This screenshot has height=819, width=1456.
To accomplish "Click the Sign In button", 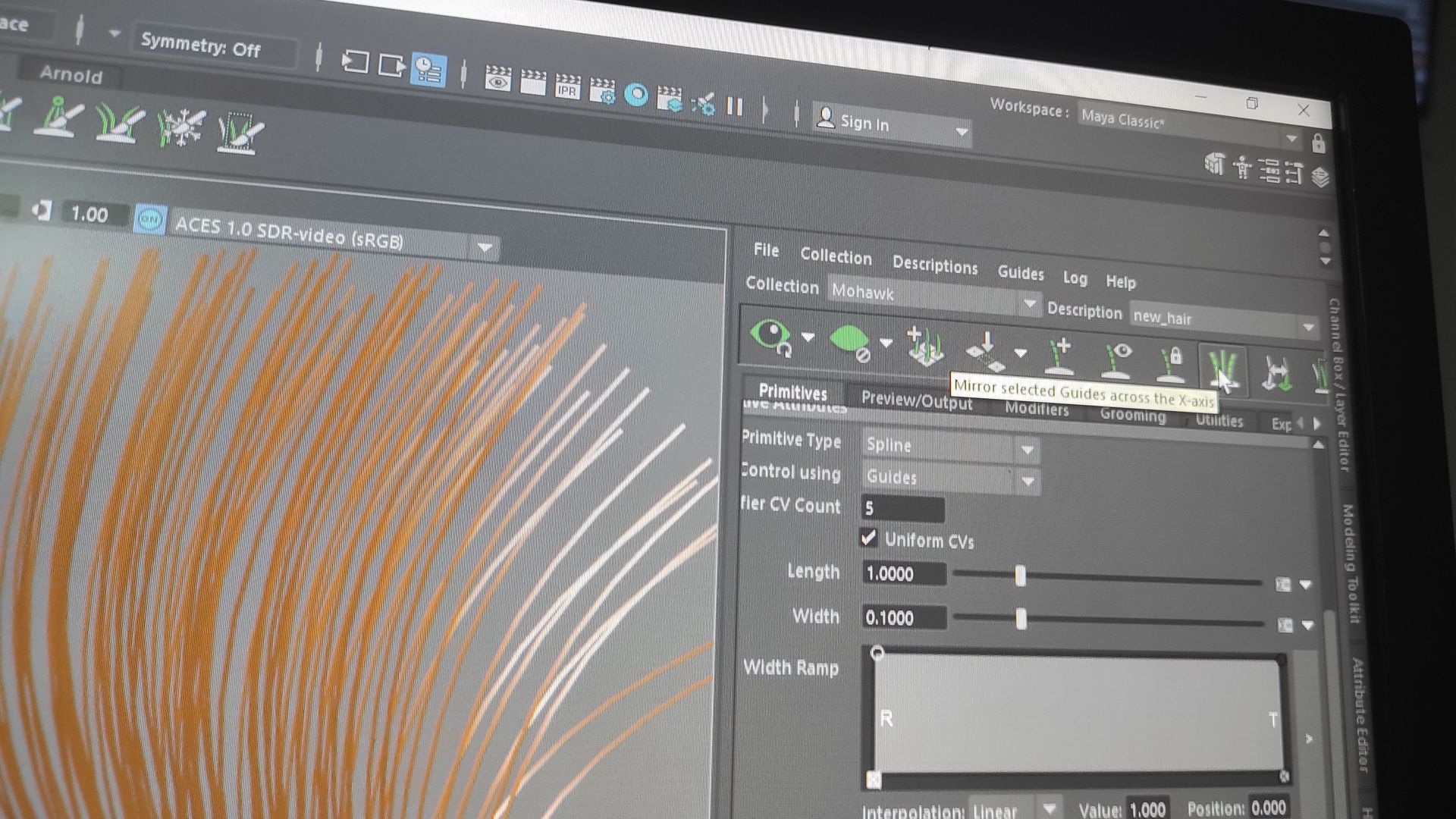I will pos(864,123).
